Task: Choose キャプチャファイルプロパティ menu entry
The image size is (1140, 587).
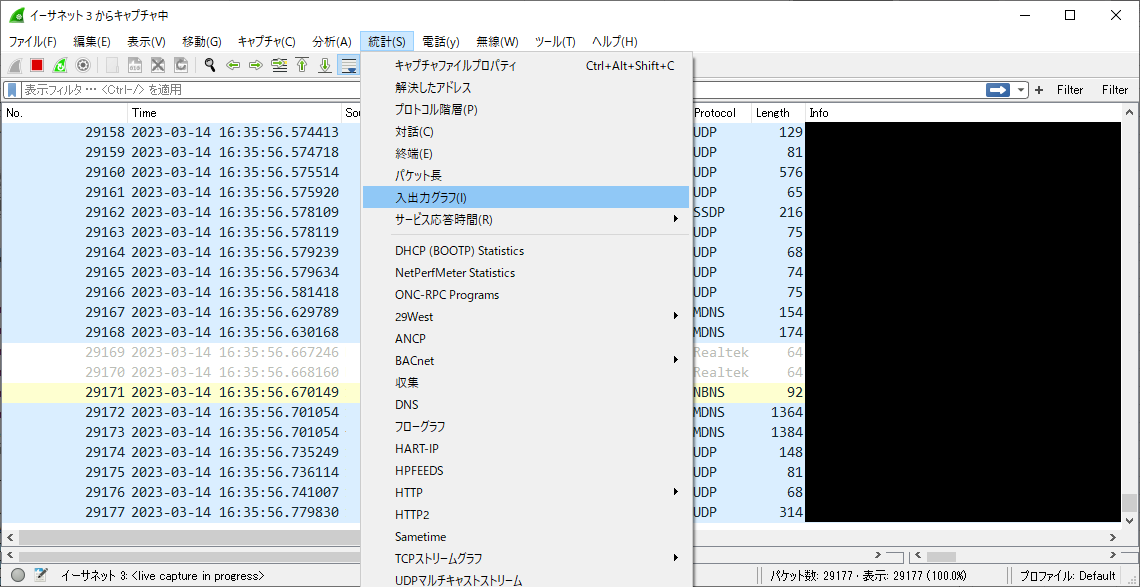Action: pyautogui.click(x=526, y=65)
